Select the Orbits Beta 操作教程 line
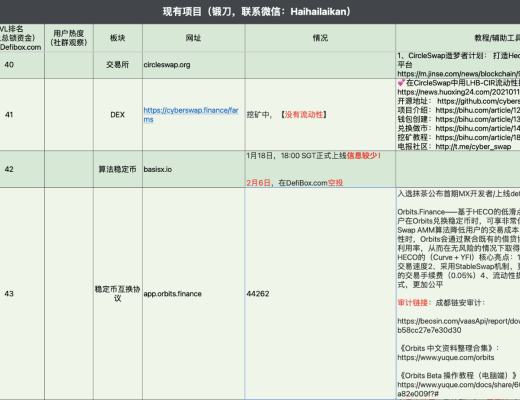 [x=458, y=375]
